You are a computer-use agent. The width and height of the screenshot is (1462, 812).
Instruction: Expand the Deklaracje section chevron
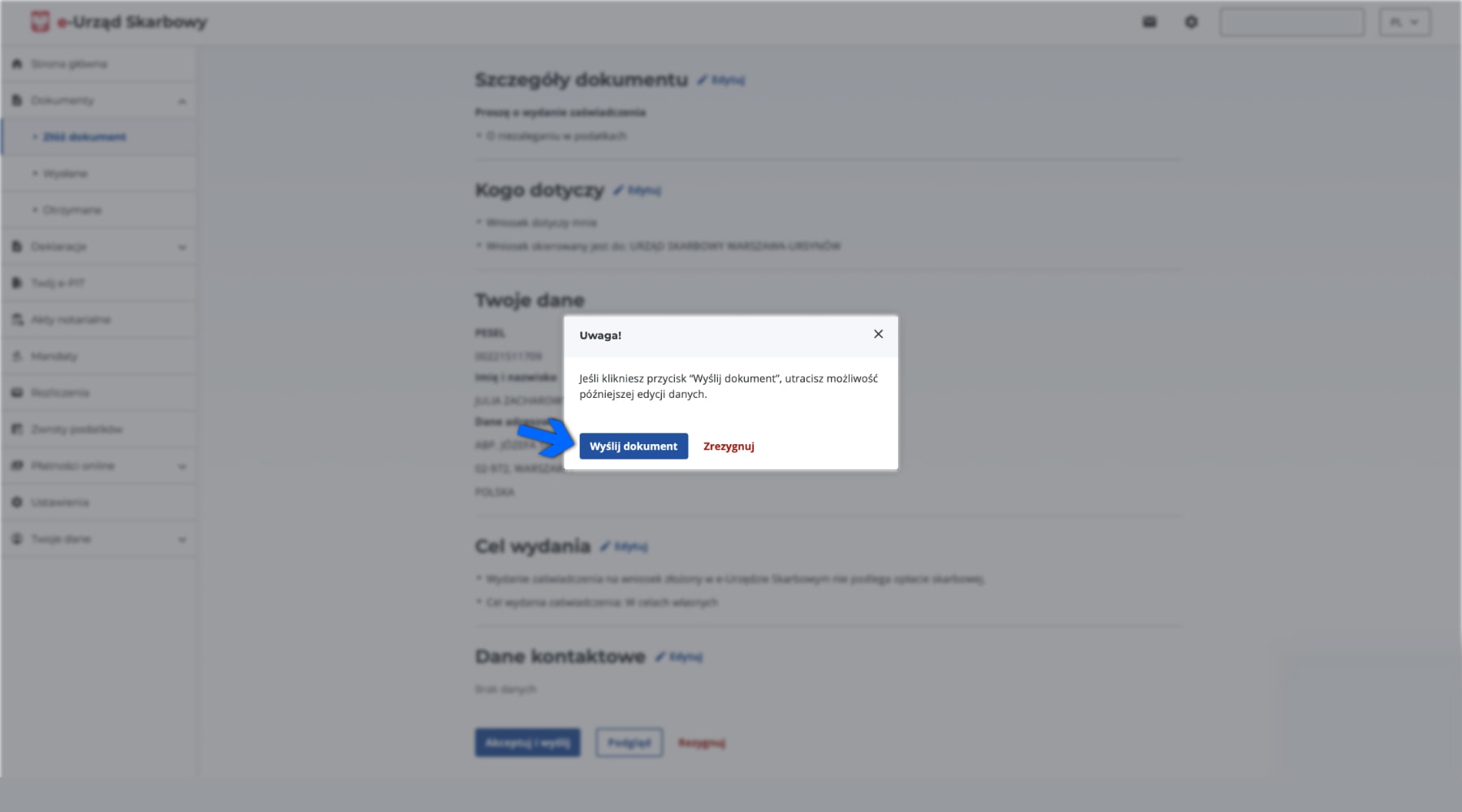pyautogui.click(x=182, y=247)
